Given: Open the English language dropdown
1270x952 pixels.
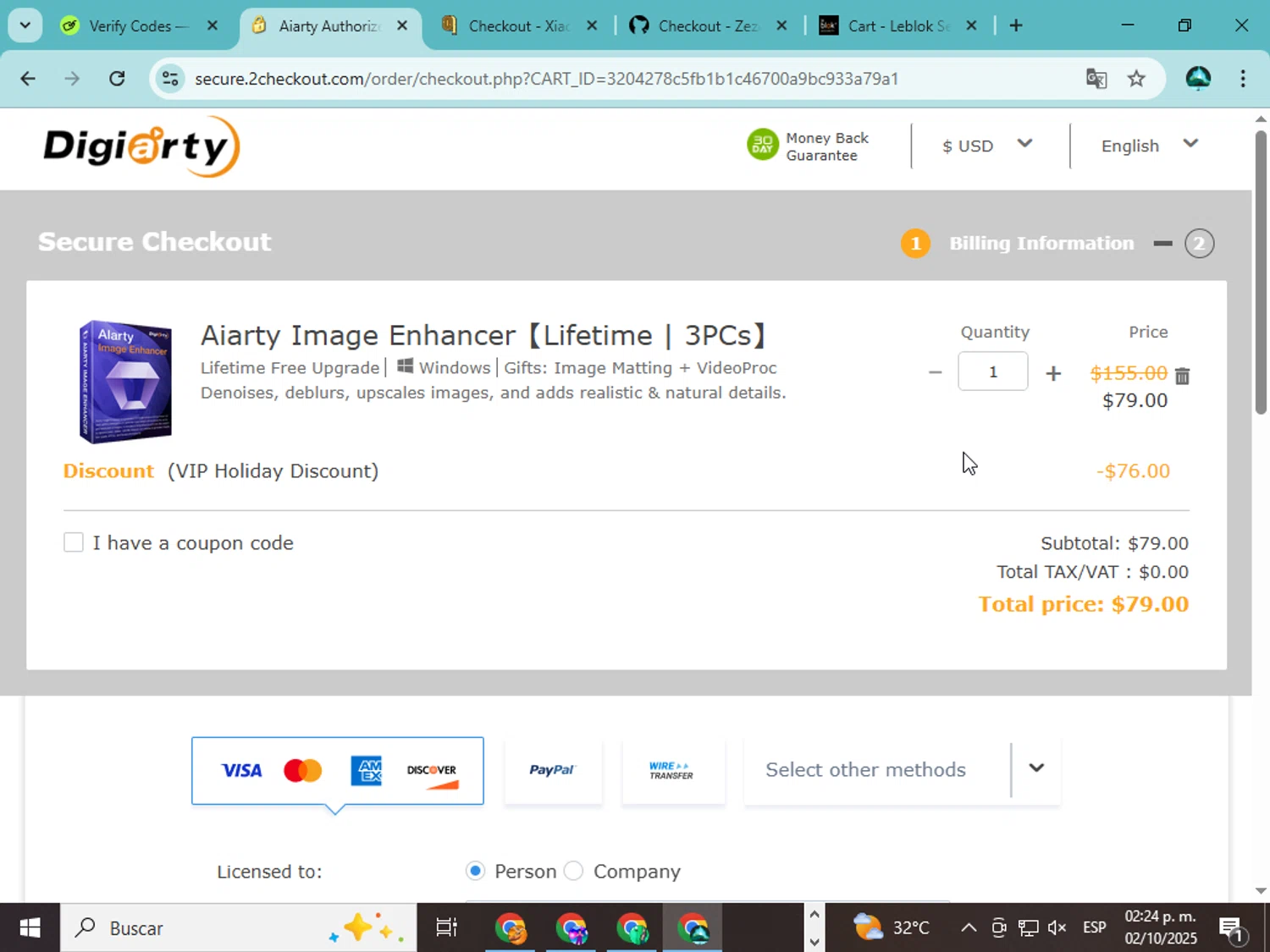Looking at the screenshot, I should point(1149,146).
